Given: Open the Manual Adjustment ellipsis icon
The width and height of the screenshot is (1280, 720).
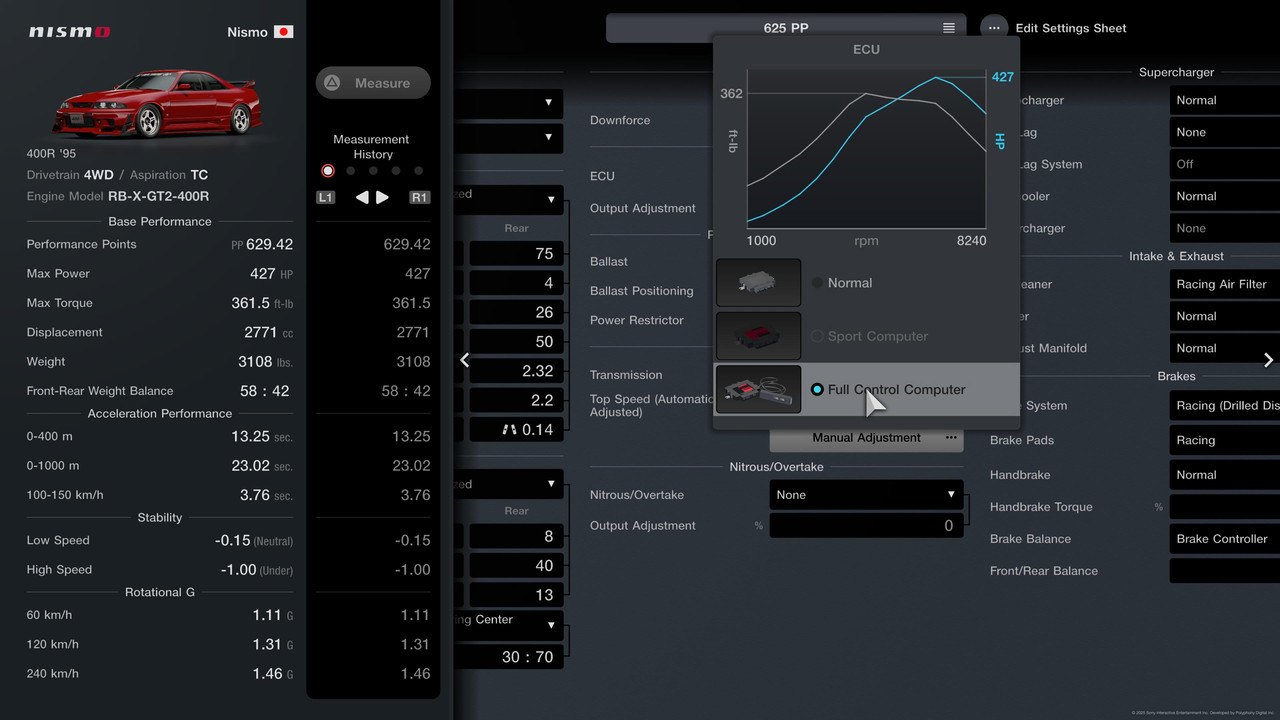Looking at the screenshot, I should point(951,438).
